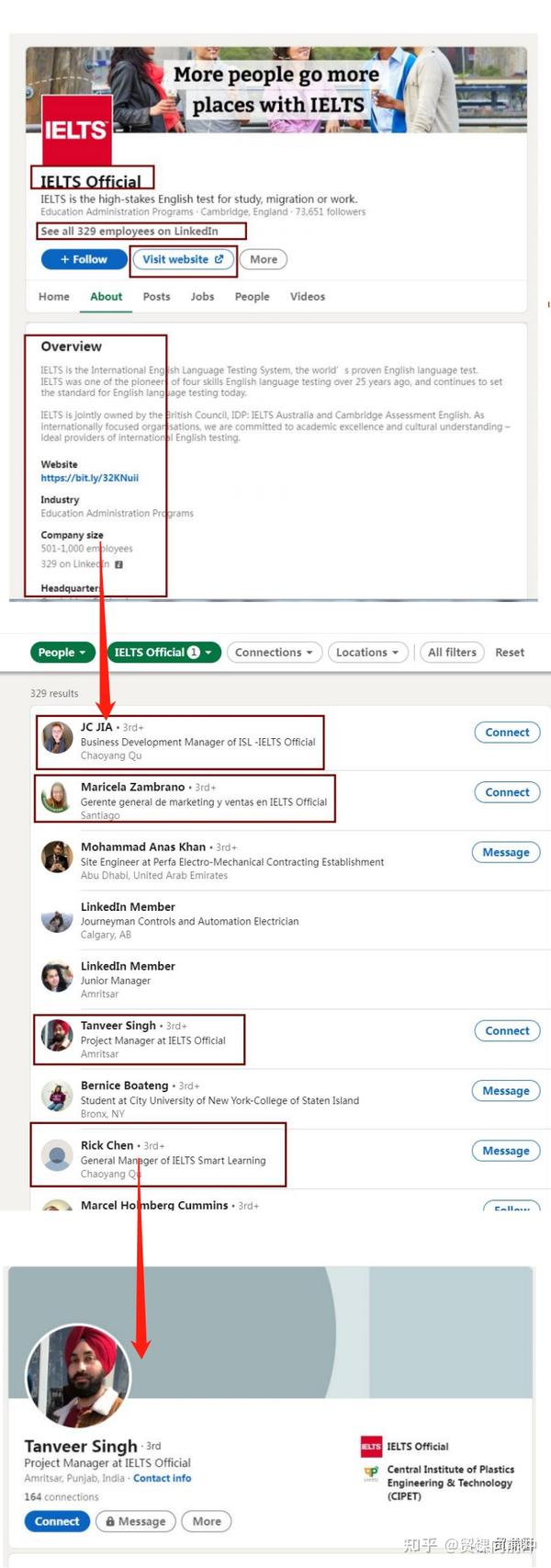
Task: Follow the IELTS Official page
Action: tap(84, 259)
